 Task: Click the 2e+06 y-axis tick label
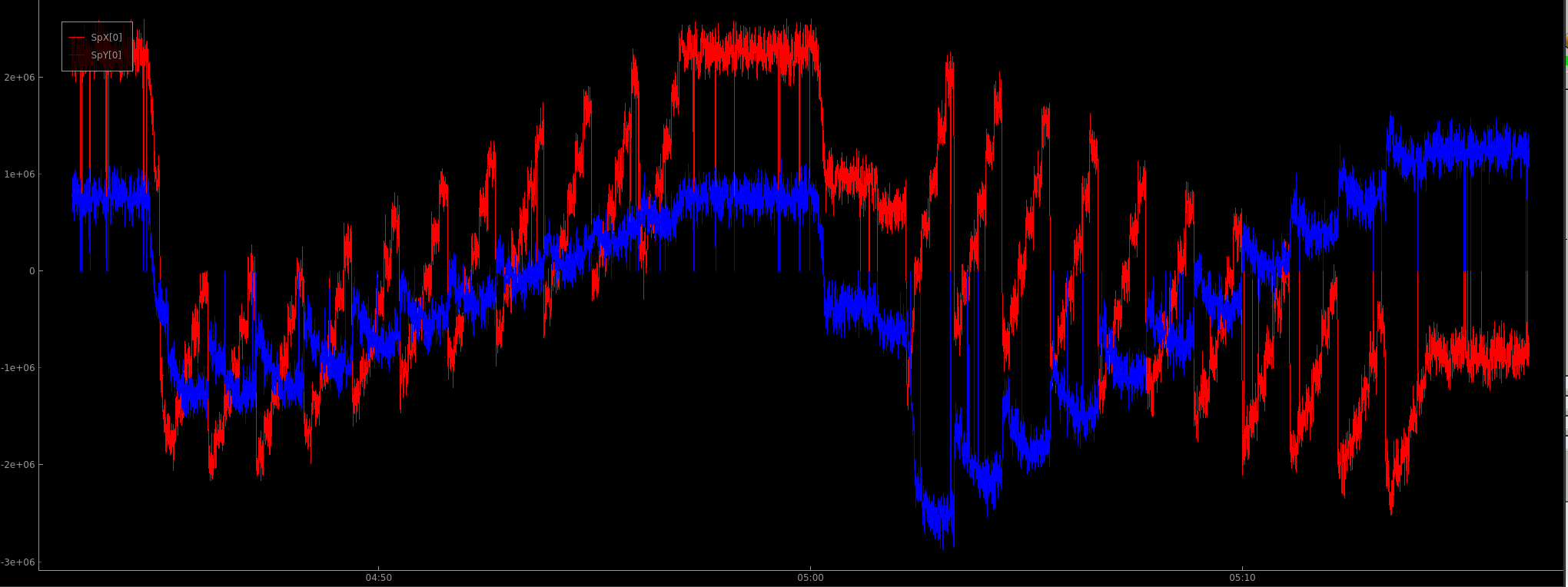pyautogui.click(x=19, y=78)
